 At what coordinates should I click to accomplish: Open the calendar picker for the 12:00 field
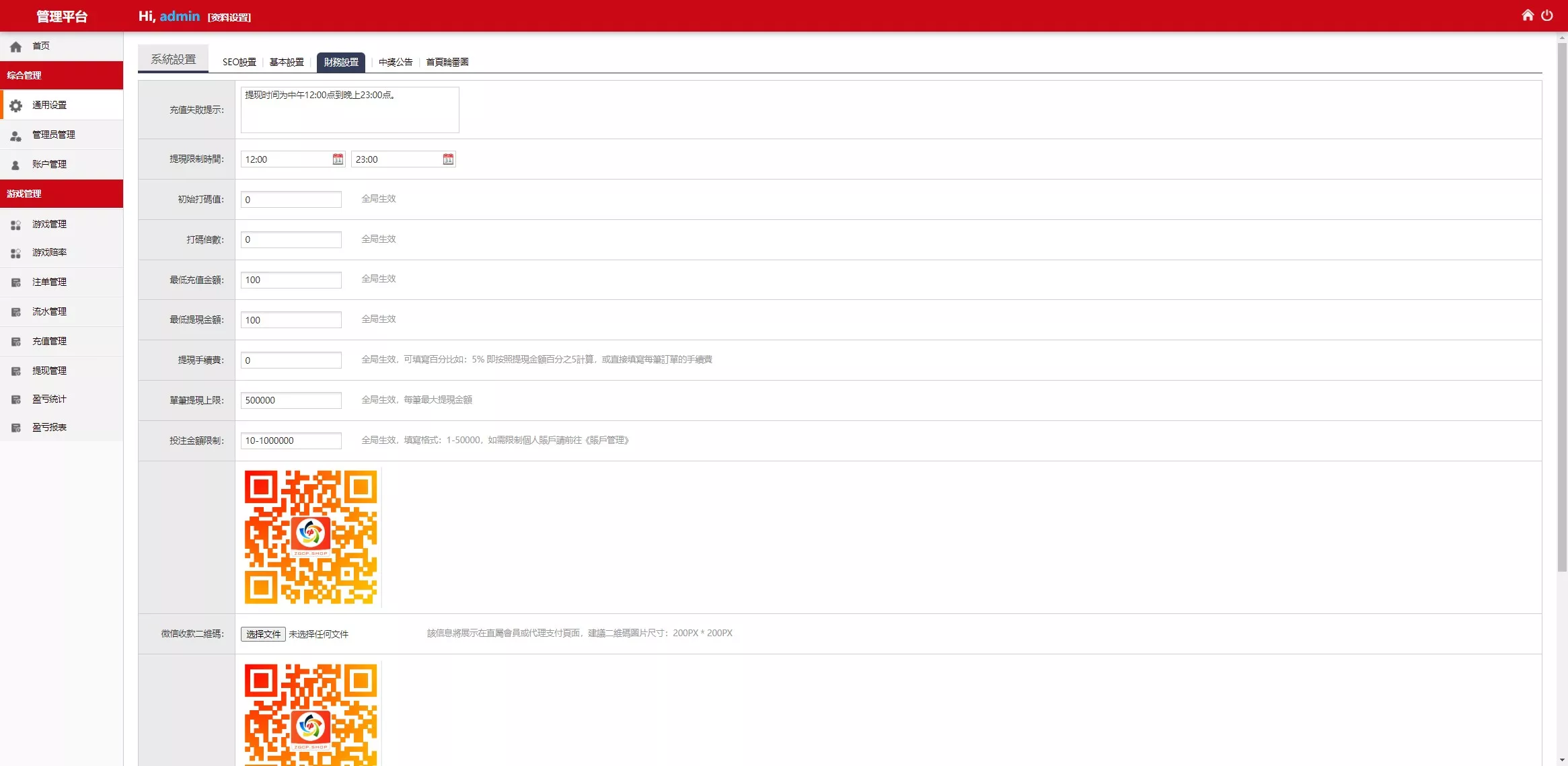coord(337,159)
